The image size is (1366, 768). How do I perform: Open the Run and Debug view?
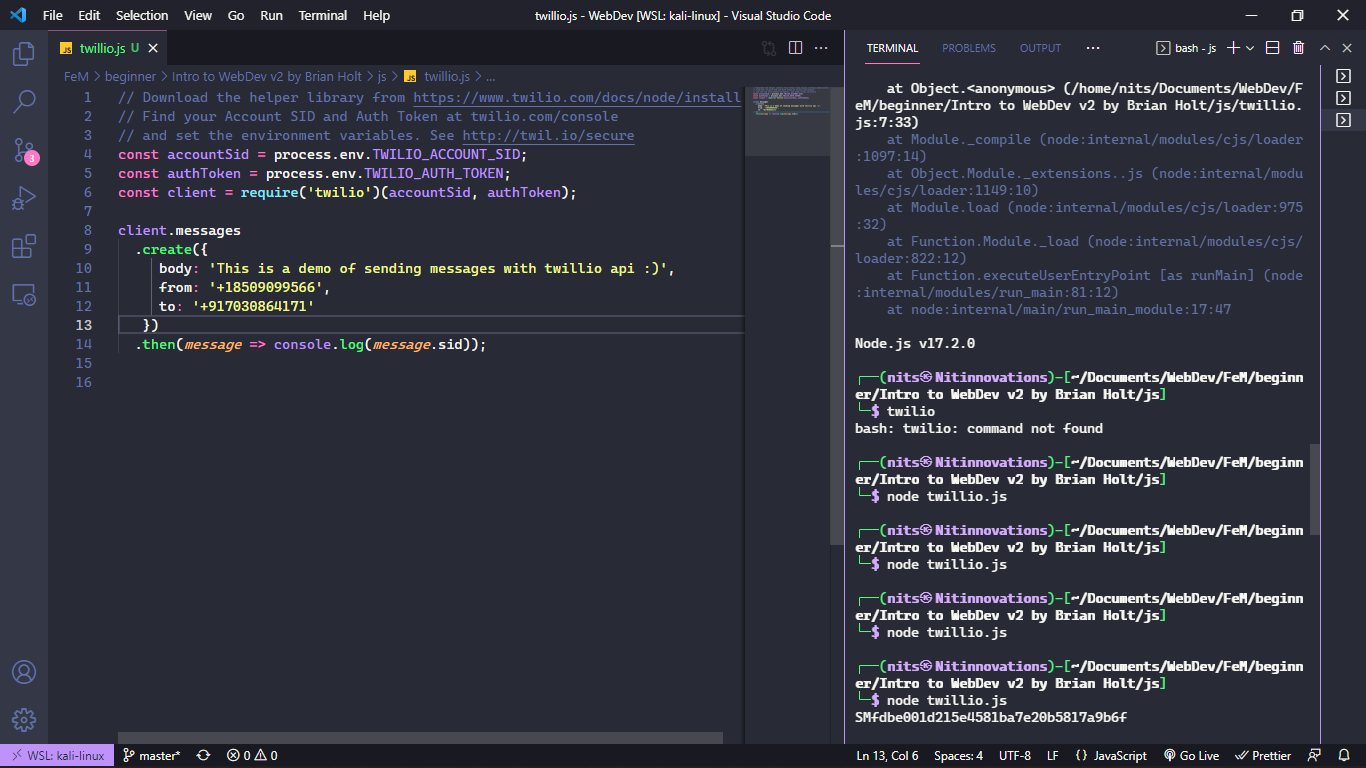click(24, 198)
